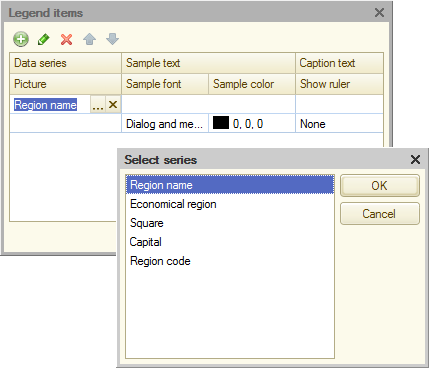Confirm the selection with OK
The height and width of the screenshot is (368, 429).
380,186
